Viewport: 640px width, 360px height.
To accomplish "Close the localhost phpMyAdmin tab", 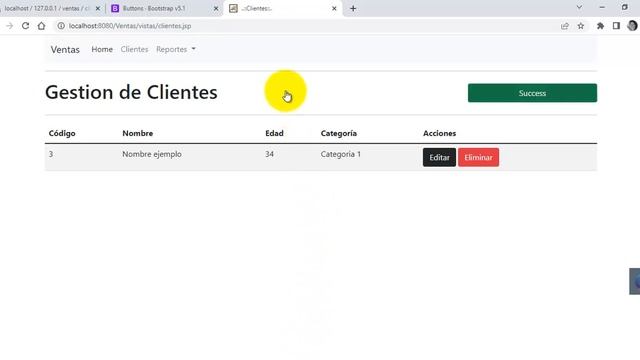I will click(x=98, y=8).
